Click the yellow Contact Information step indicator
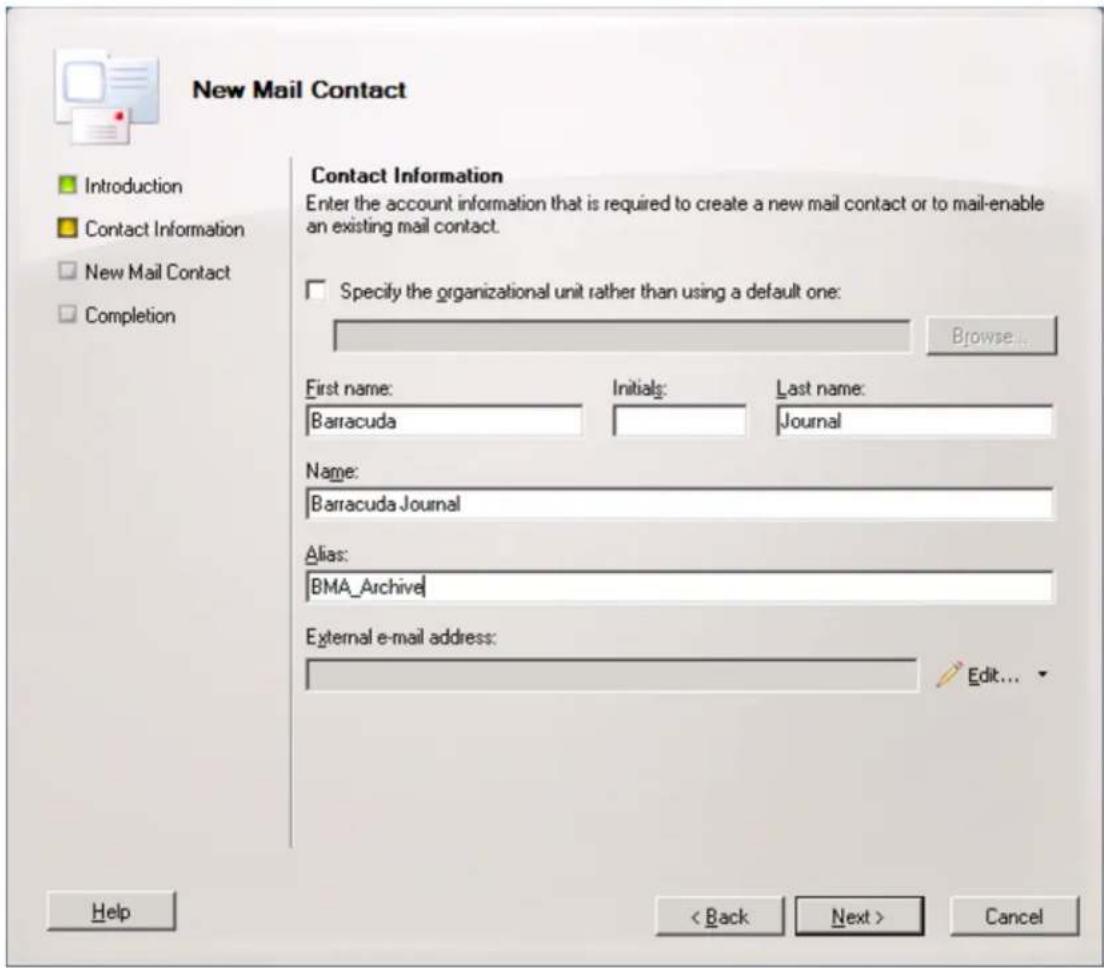The height and width of the screenshot is (968, 1104). point(68,228)
